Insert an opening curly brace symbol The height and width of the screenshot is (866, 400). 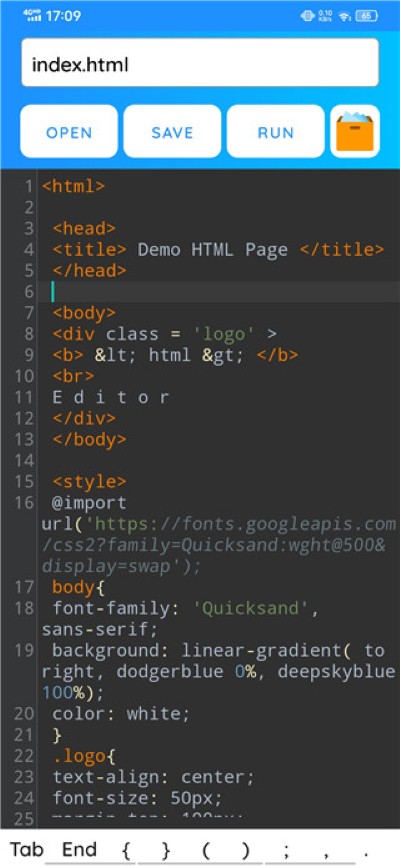point(126,850)
